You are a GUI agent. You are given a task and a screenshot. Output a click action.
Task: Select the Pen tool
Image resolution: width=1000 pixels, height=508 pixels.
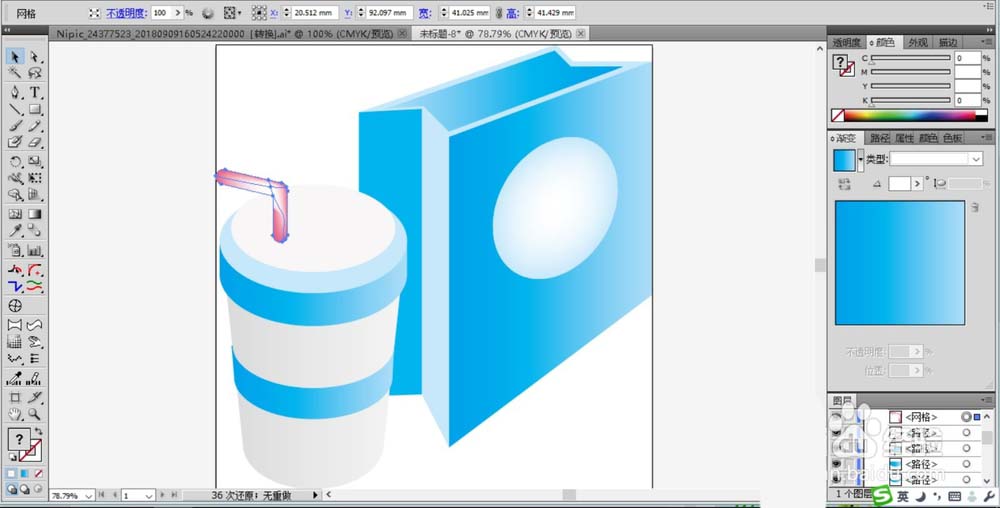[15, 92]
